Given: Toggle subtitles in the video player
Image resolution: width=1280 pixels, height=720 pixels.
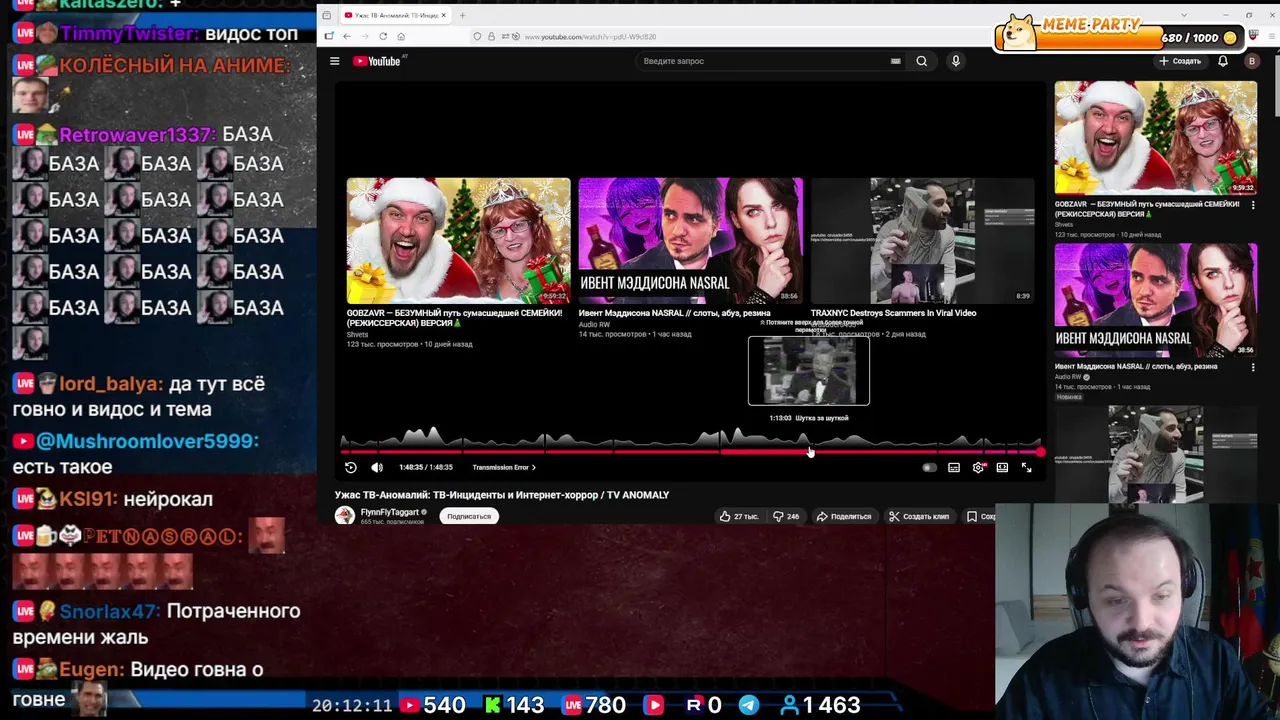Looking at the screenshot, I should pyautogui.click(x=954, y=467).
